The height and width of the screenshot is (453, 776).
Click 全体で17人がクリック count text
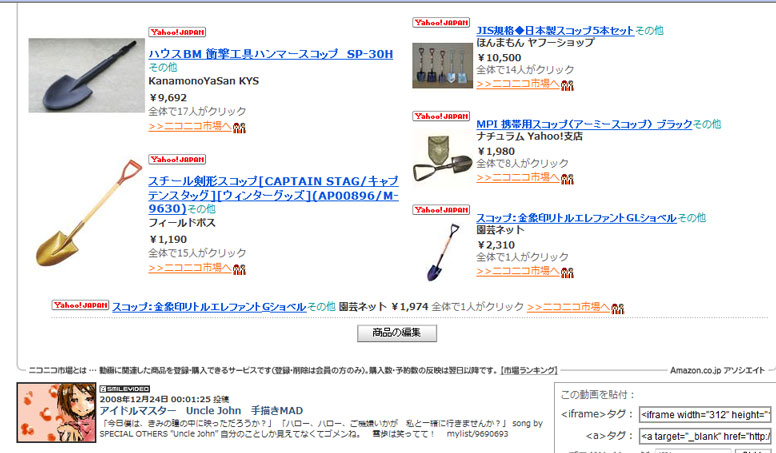tap(197, 112)
